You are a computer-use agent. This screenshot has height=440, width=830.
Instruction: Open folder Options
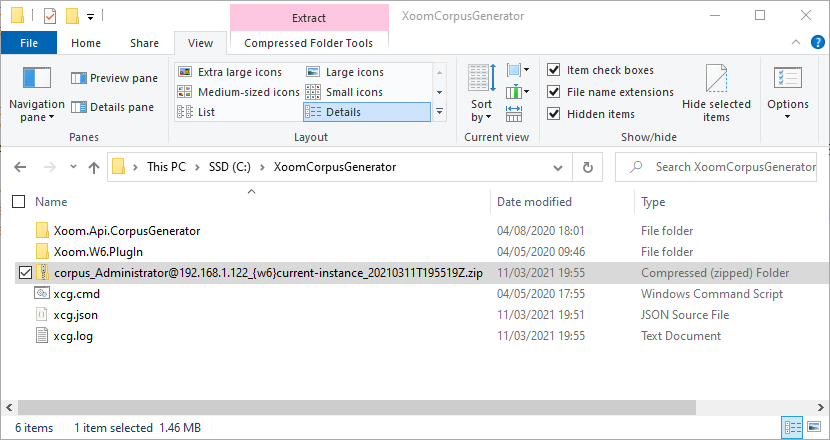pyautogui.click(x=788, y=94)
